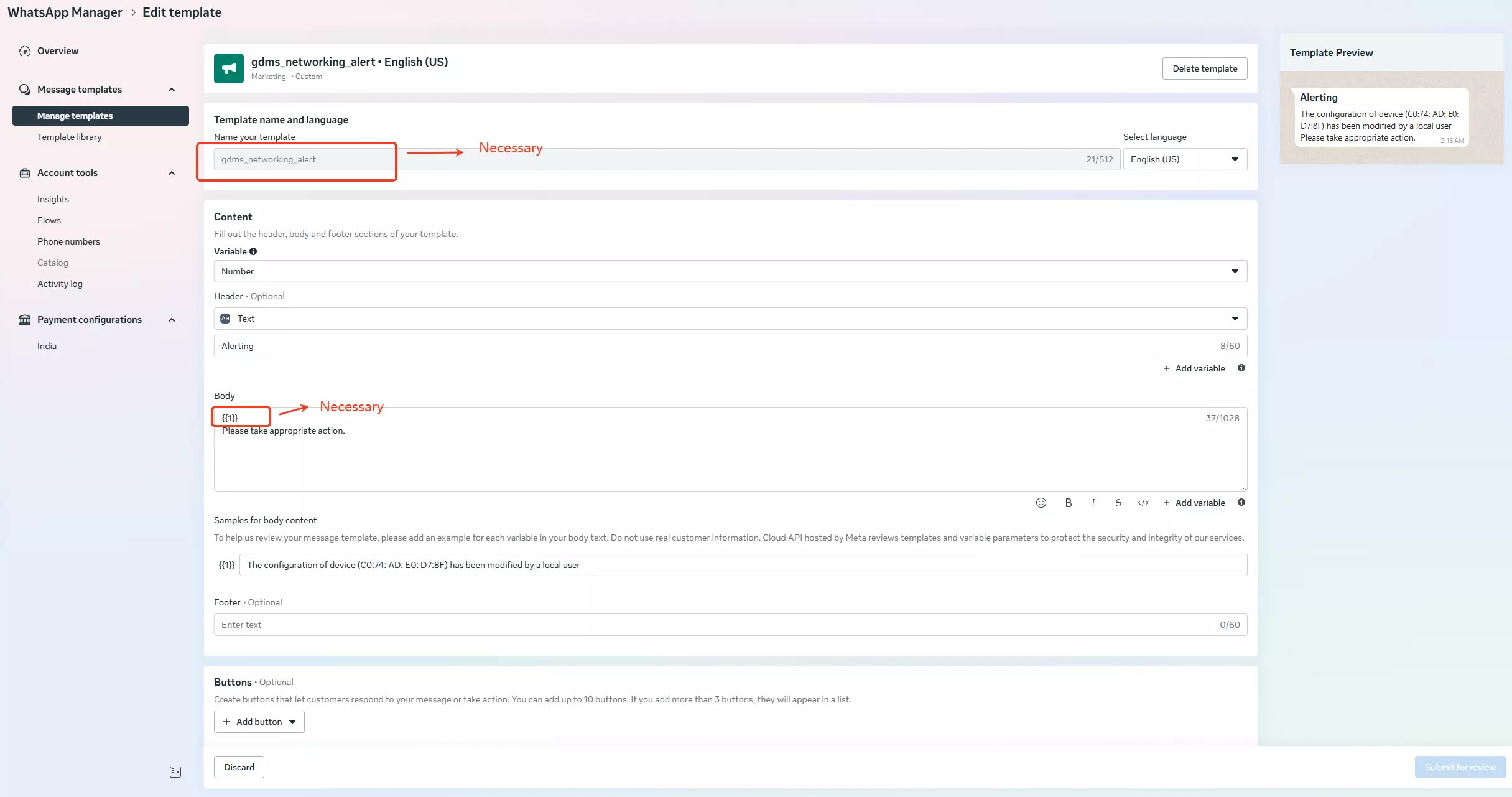The height and width of the screenshot is (797, 1512).
Task: Collapse the Message templates section
Action: click(172, 90)
